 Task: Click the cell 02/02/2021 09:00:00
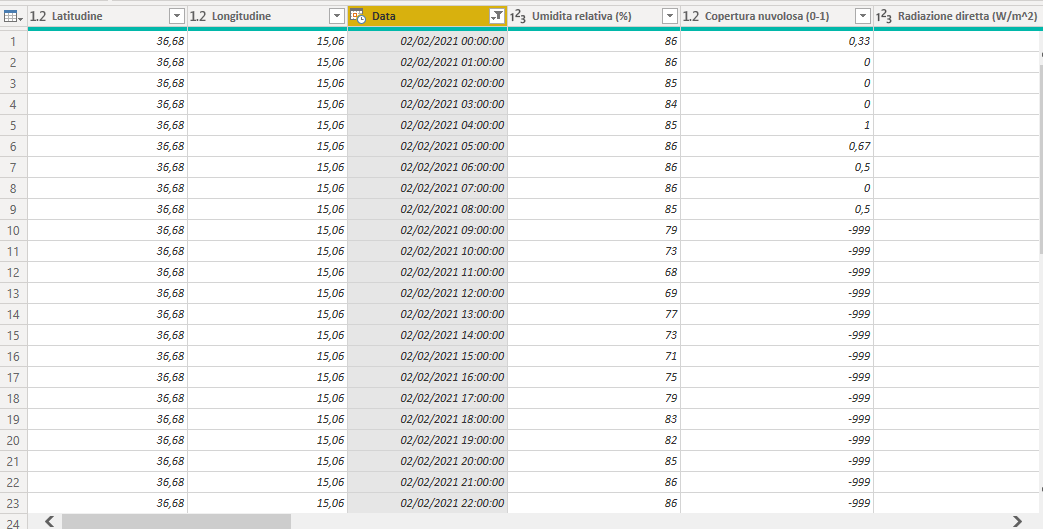coord(428,230)
